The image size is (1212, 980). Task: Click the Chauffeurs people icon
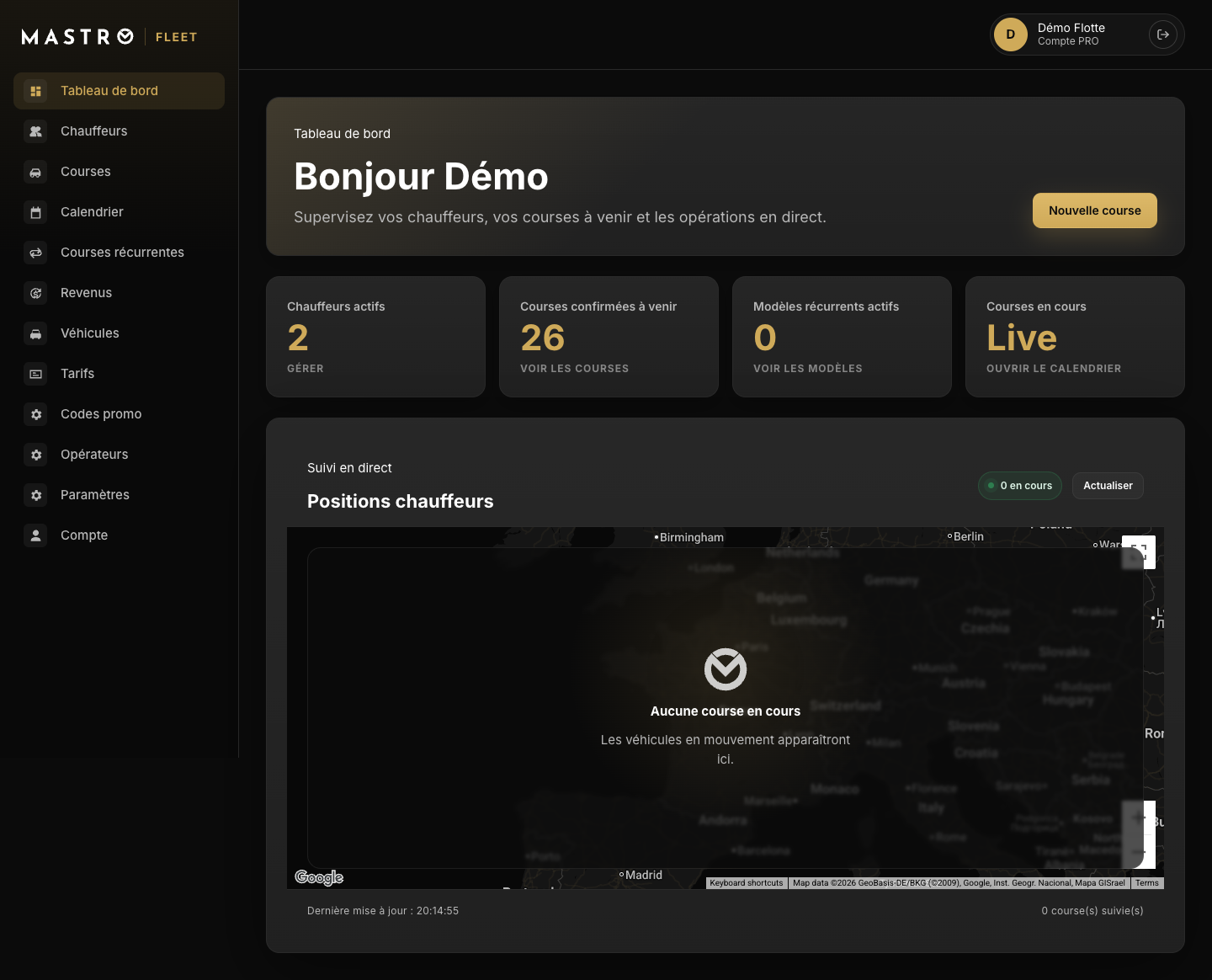[35, 131]
